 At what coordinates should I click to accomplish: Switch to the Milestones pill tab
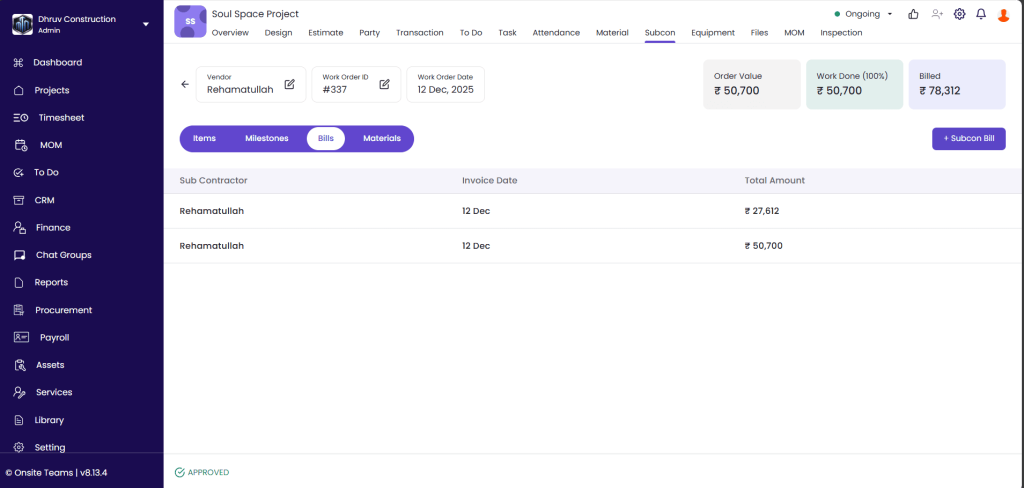pos(266,139)
